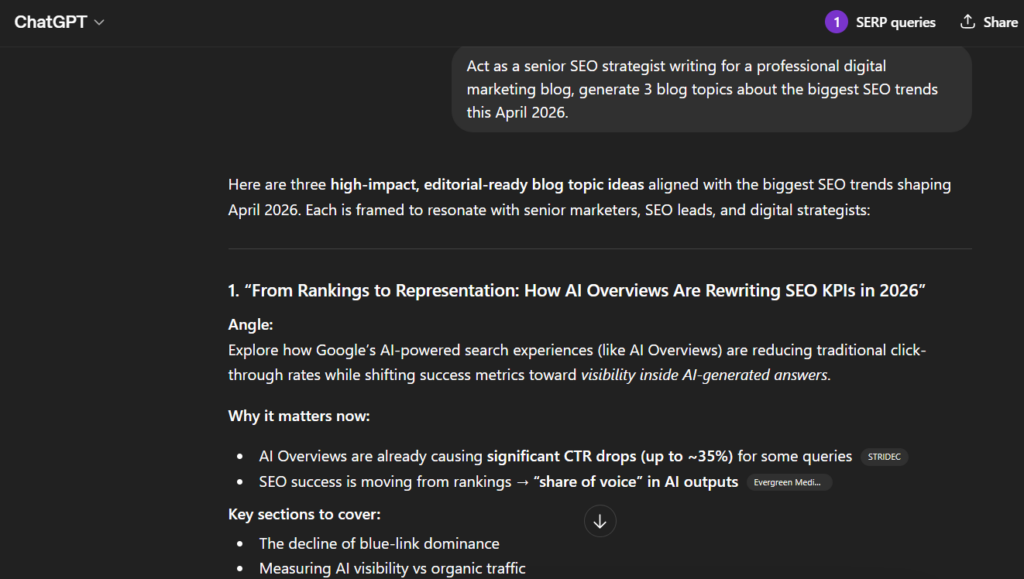Click the purple "1" SERP queries badge
The height and width of the screenshot is (579, 1024).
836,21
